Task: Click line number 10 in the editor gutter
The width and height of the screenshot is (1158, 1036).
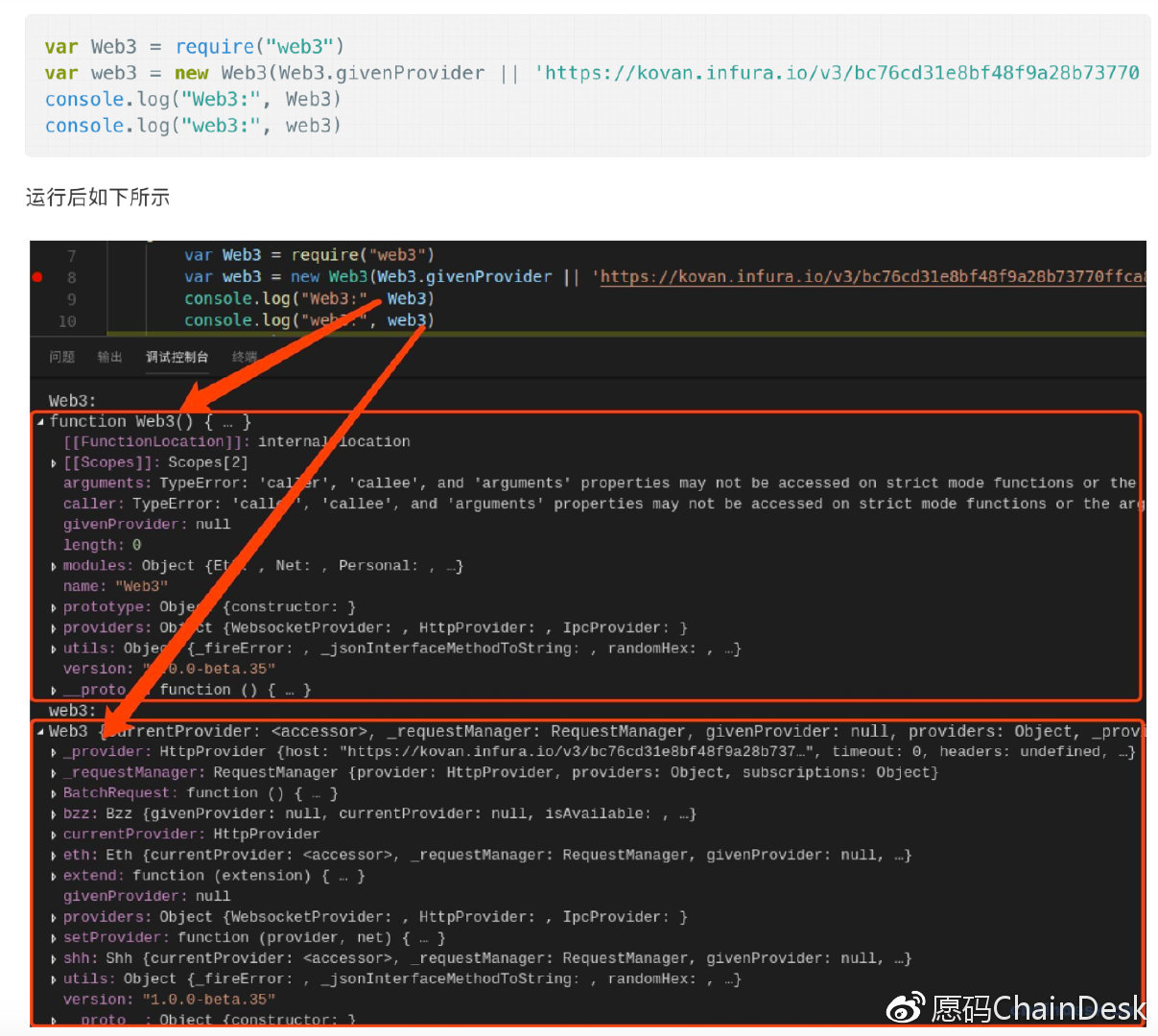Action: (x=67, y=321)
